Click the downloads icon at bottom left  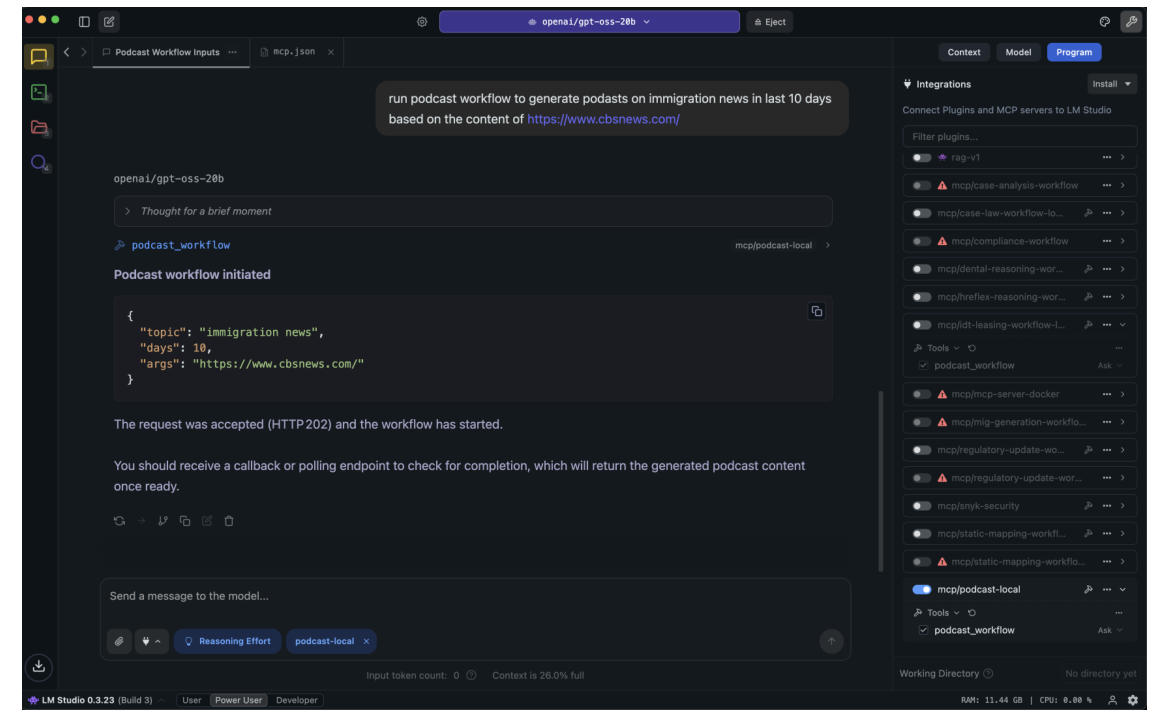pos(38,665)
